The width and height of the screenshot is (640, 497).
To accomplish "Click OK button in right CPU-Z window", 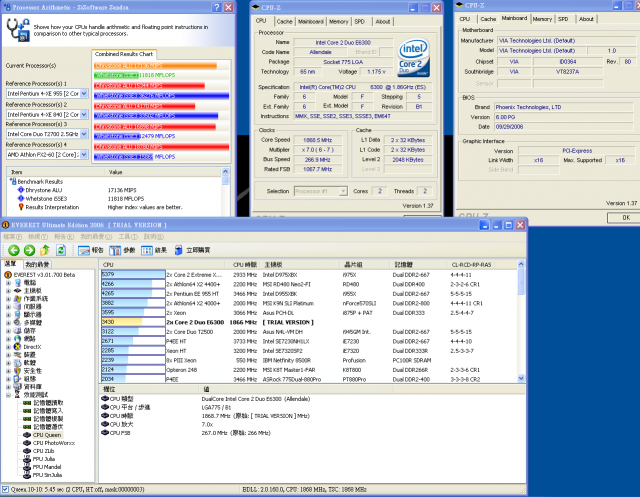I will point(626,218).
